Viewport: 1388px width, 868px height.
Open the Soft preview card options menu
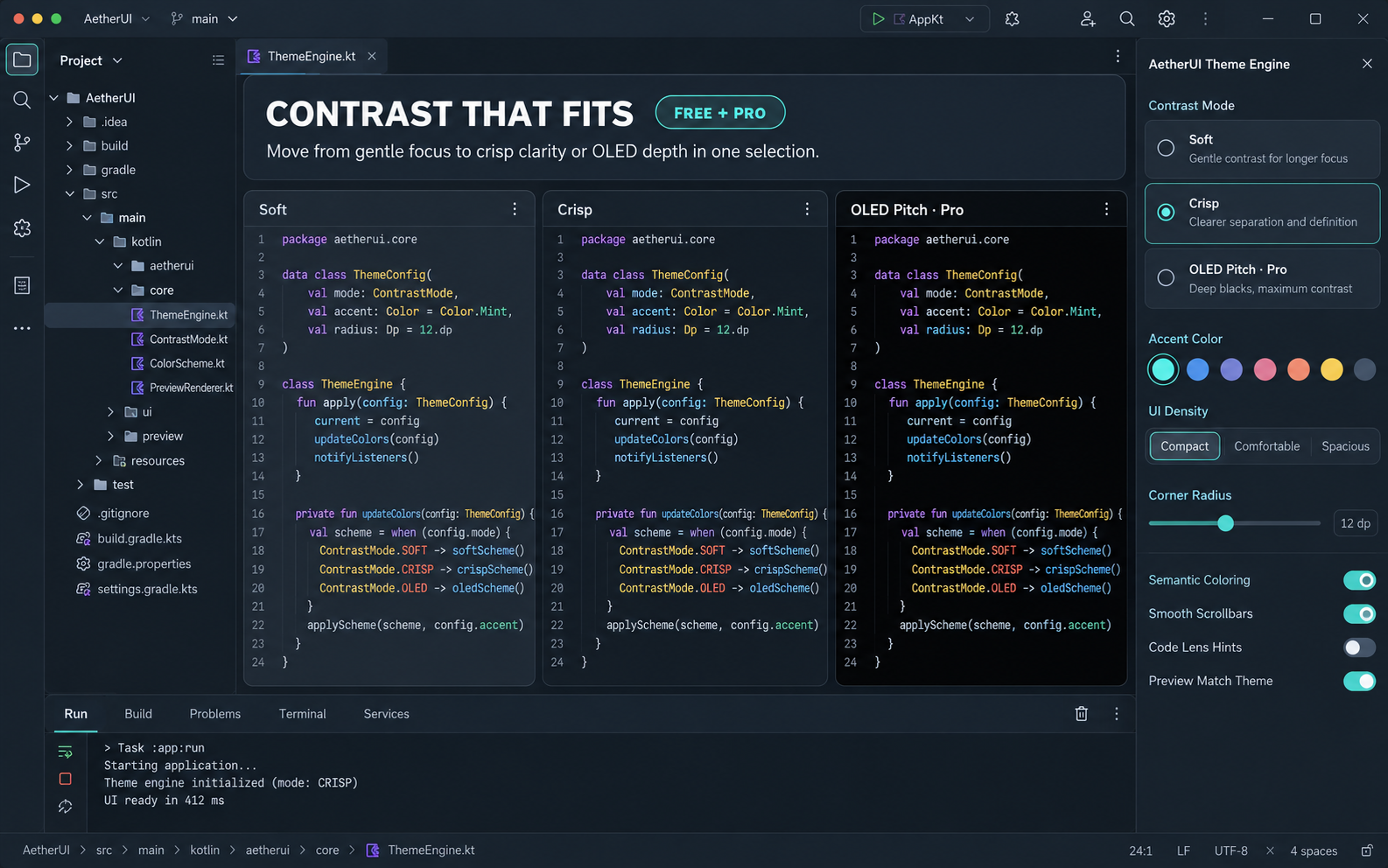(515, 209)
